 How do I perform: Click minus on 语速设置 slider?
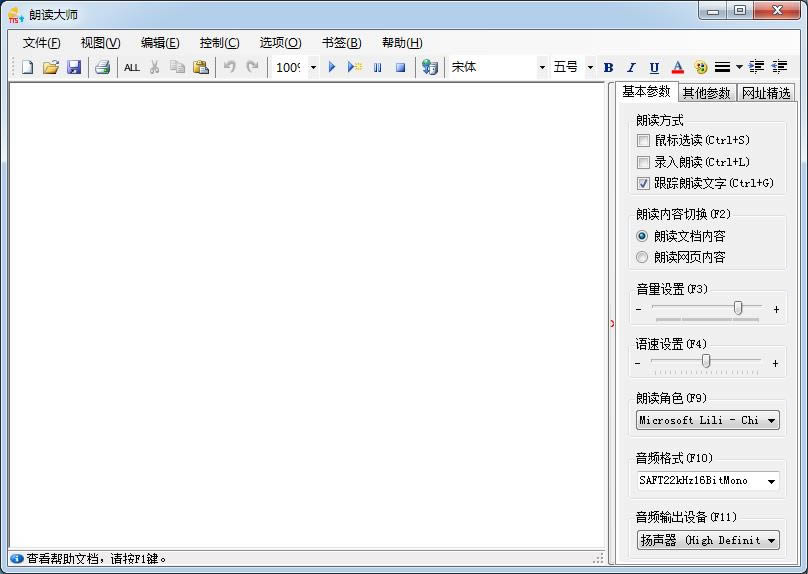click(638, 363)
